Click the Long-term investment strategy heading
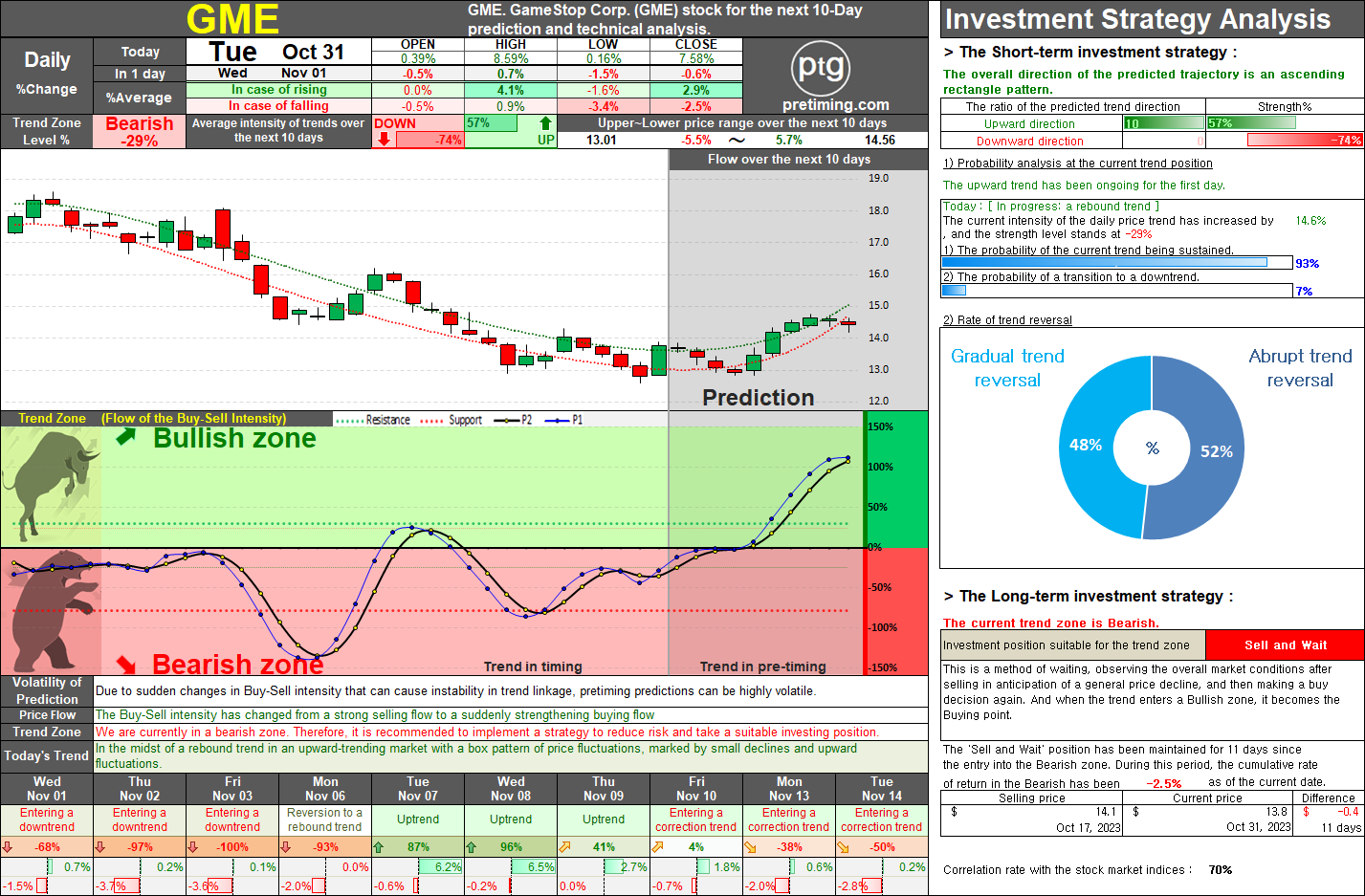 point(1089,597)
